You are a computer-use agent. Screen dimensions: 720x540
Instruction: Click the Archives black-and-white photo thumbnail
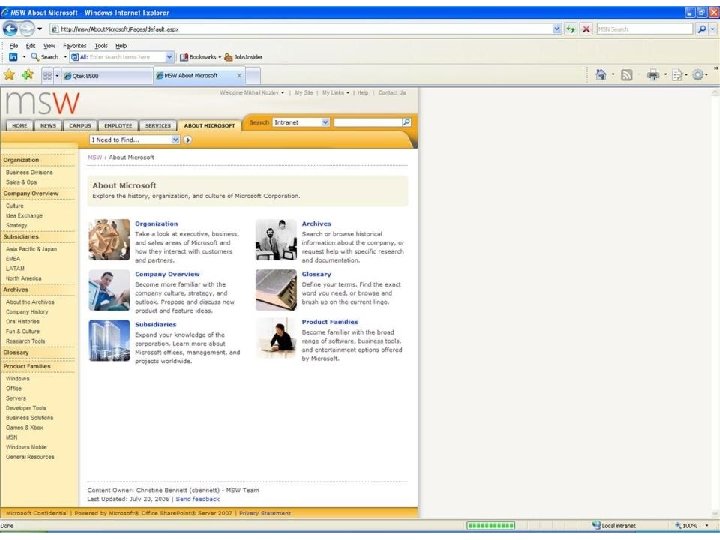276,239
